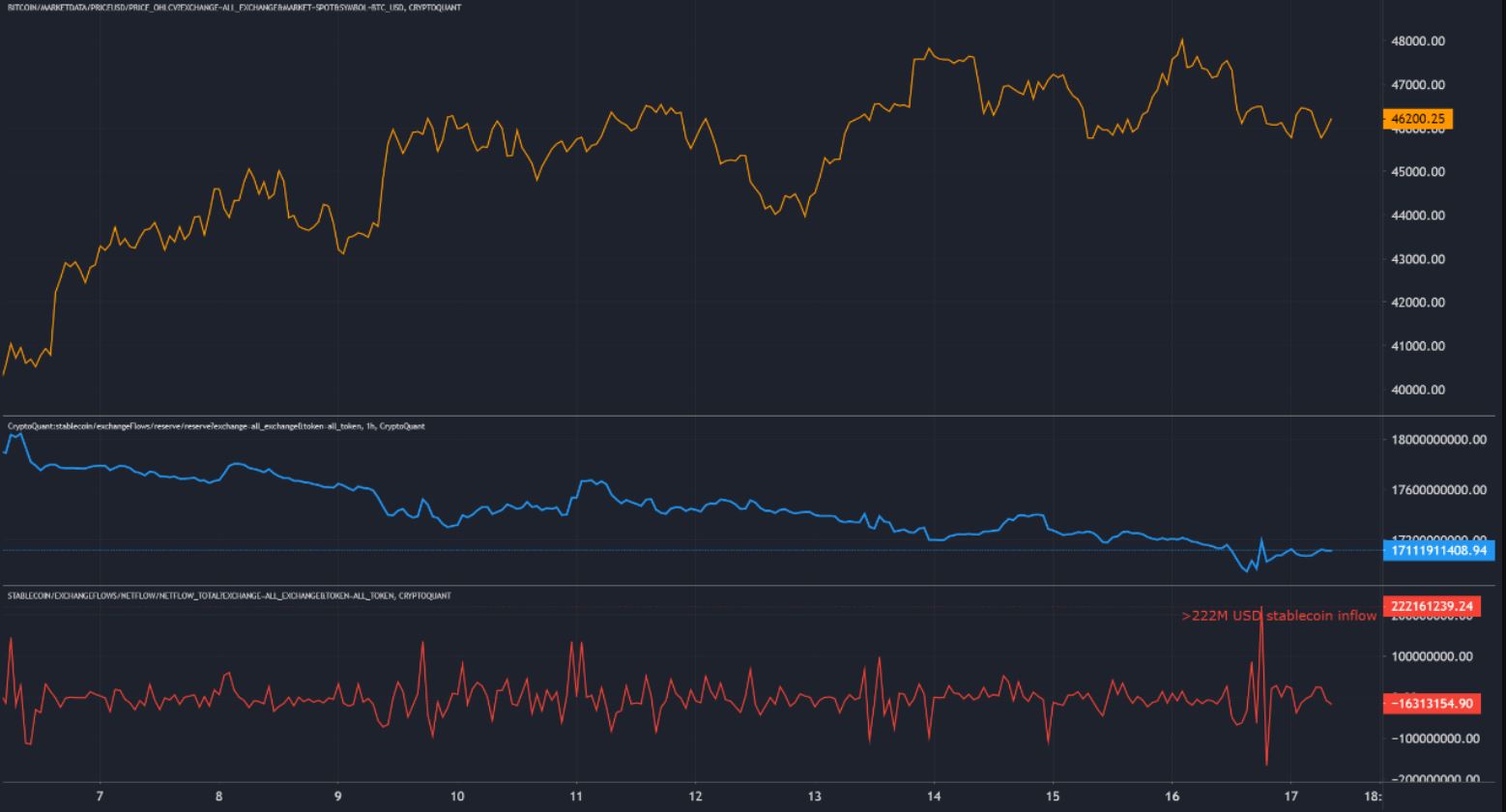Click date label 15 on time axis
1506x812 pixels.
pyautogui.click(x=1053, y=797)
